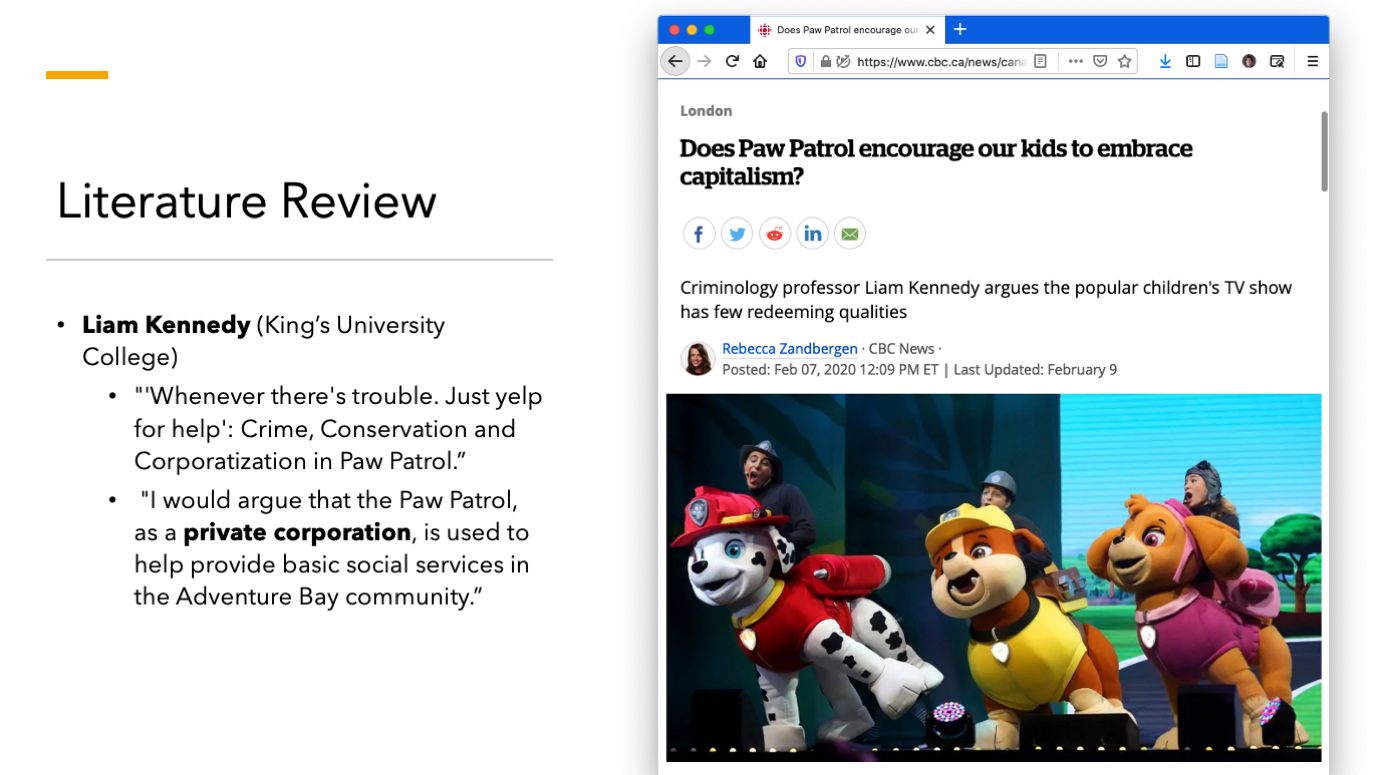Click the 'private corporation' bold text
The image size is (1378, 775).
(x=297, y=532)
